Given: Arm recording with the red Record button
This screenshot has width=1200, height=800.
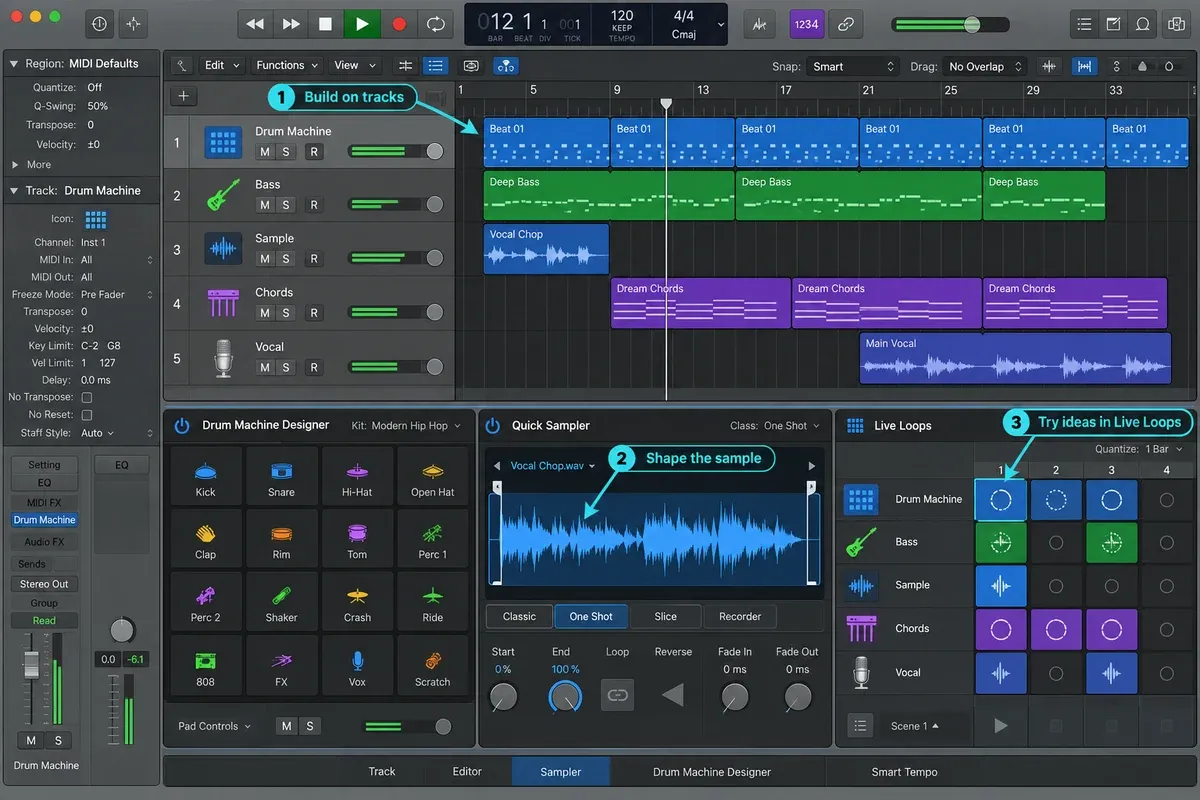Looking at the screenshot, I should [399, 23].
